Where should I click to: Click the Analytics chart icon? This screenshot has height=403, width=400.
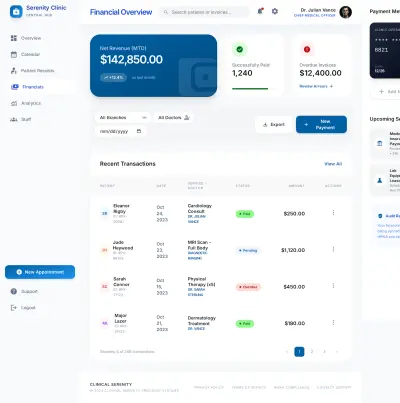[x=14, y=103]
